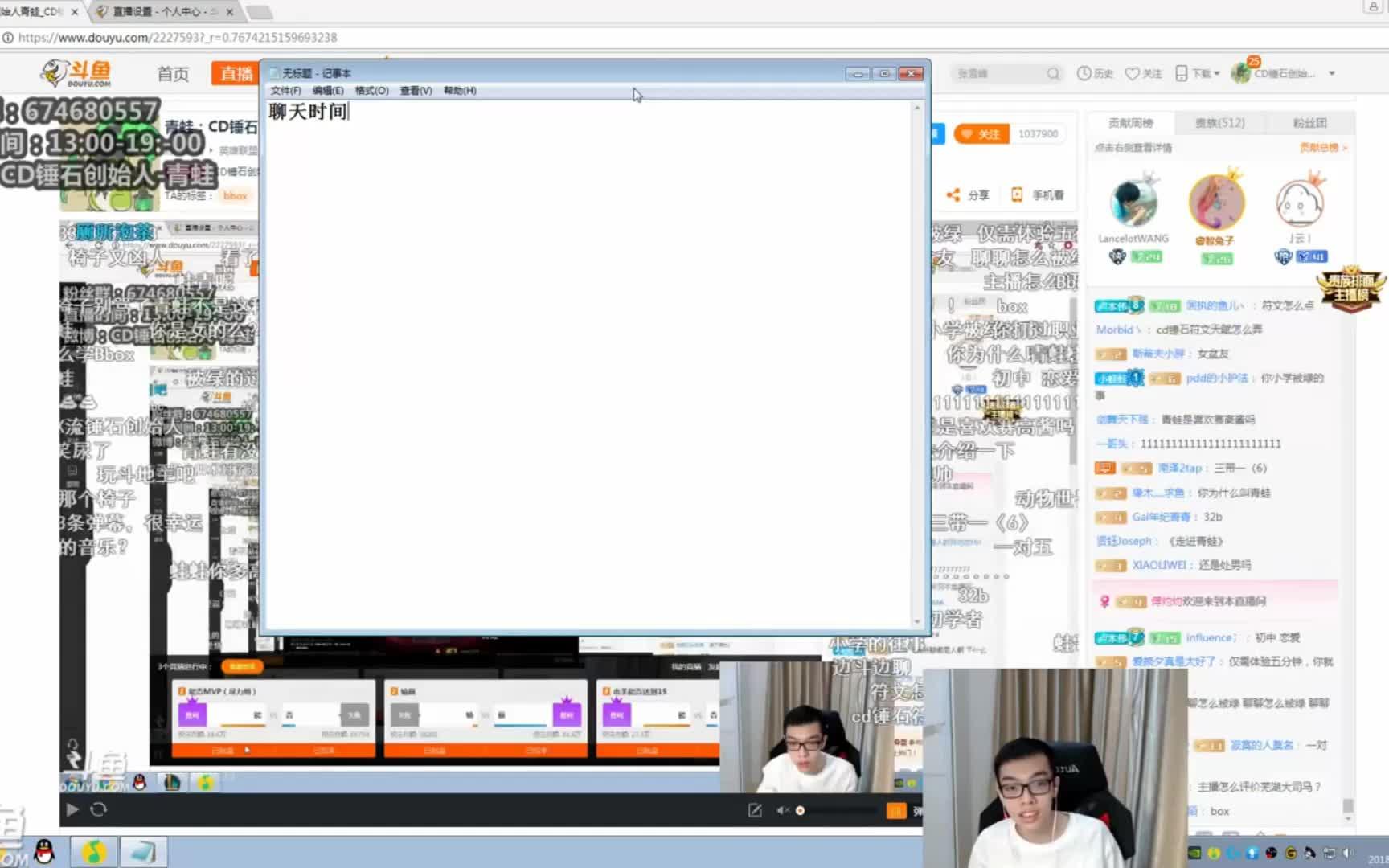Click the 手机看 mobile view icon
The width and height of the screenshot is (1389, 868).
coord(1017,194)
